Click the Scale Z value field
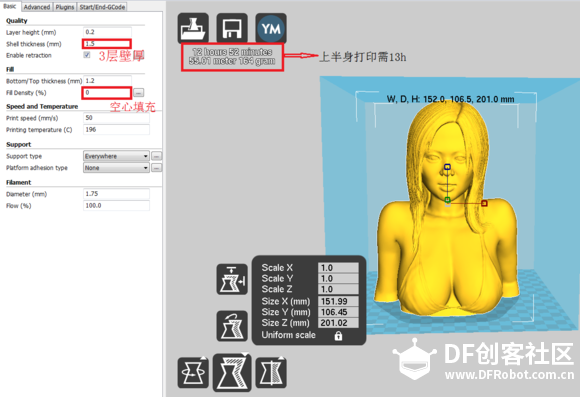Image resolution: width=580 pixels, height=397 pixels. pyautogui.click(x=338, y=289)
